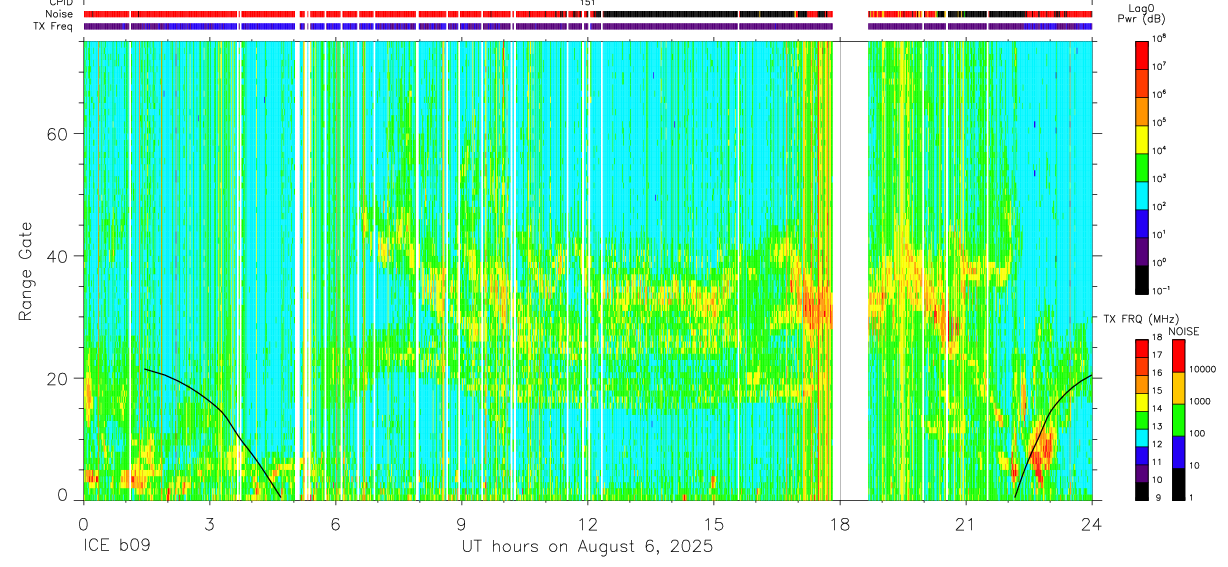Click the yellow segment of the TX FRQ colorbar
Viewport: 1228px width, 567px height.
pos(1143,402)
